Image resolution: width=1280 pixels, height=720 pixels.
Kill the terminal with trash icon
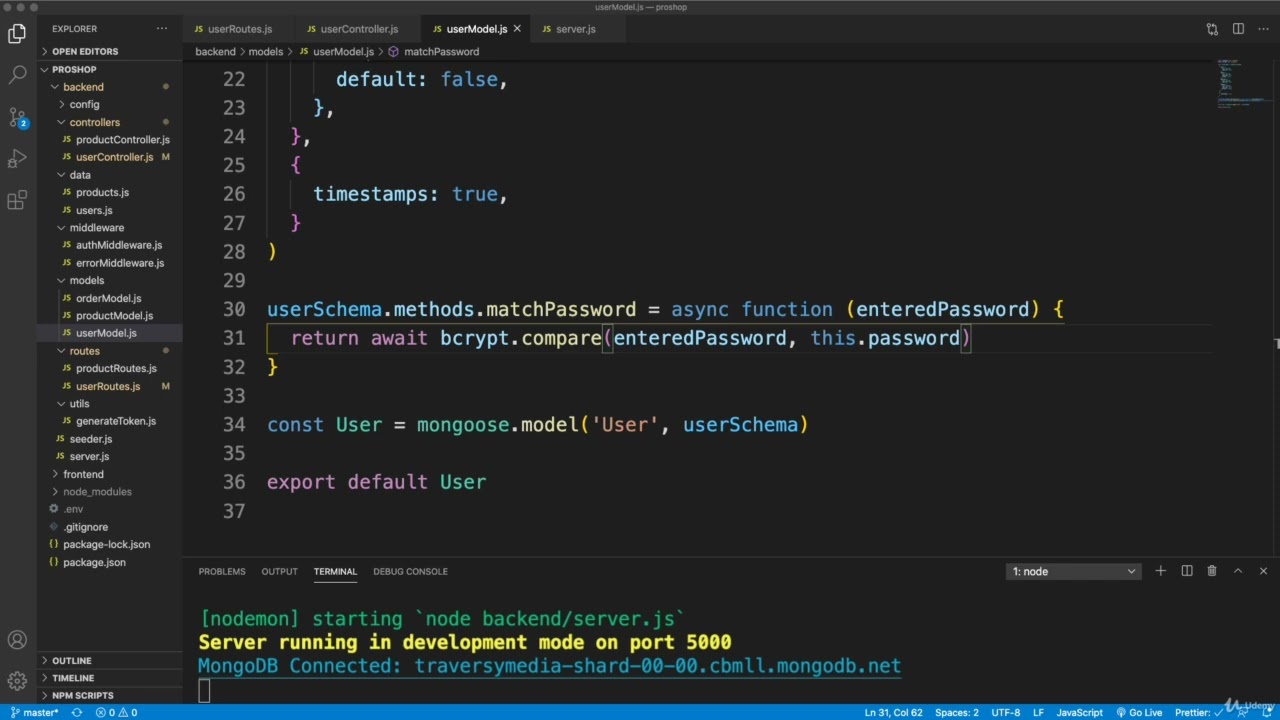(x=1212, y=571)
